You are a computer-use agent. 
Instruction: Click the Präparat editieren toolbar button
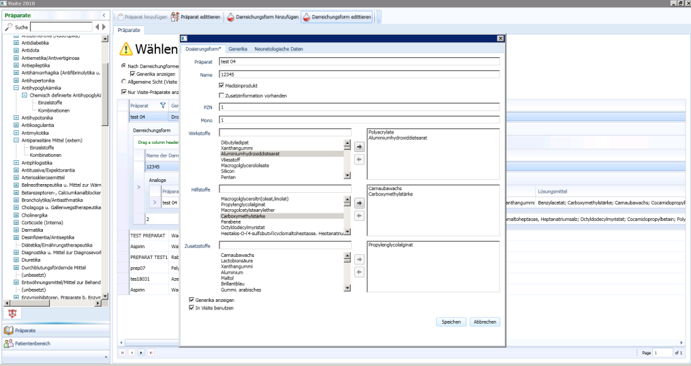196,17
